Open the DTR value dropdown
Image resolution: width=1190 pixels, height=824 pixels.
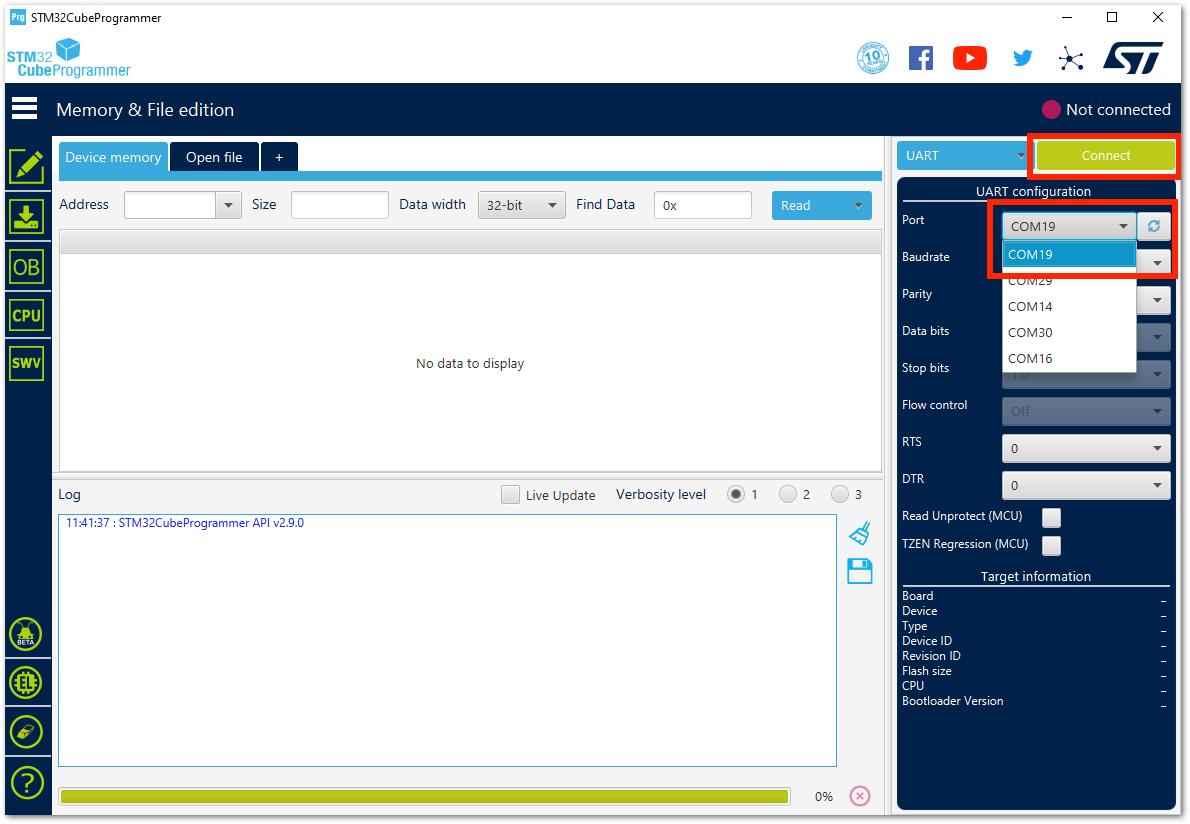[1086, 486]
